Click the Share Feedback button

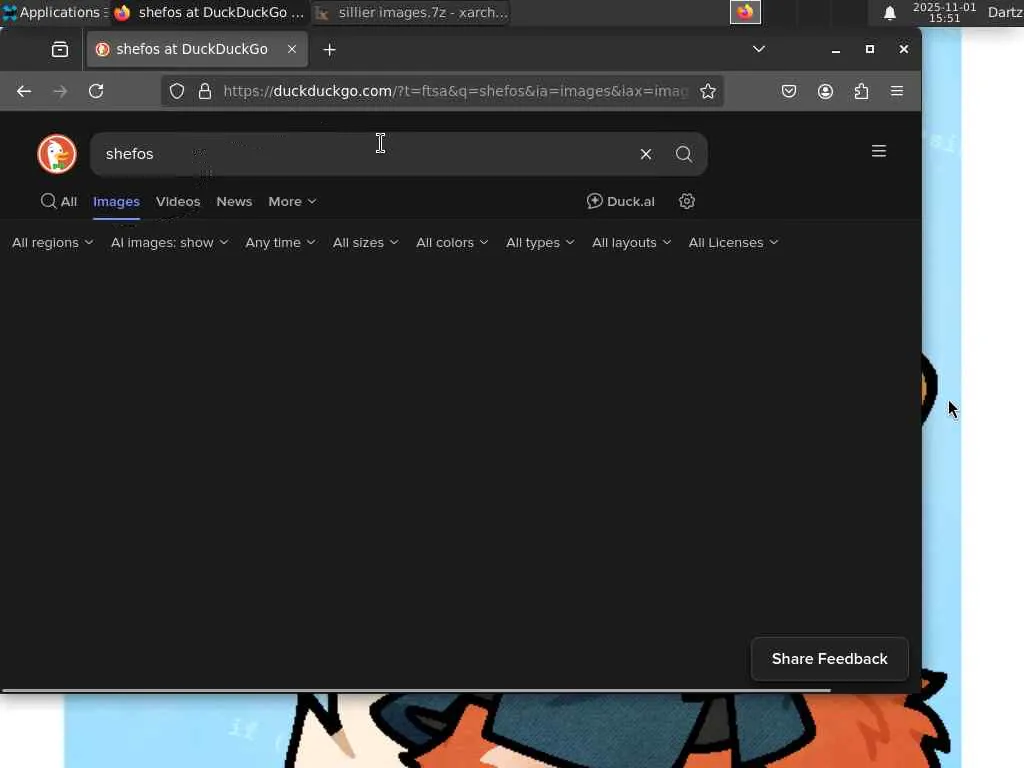[x=829, y=659]
